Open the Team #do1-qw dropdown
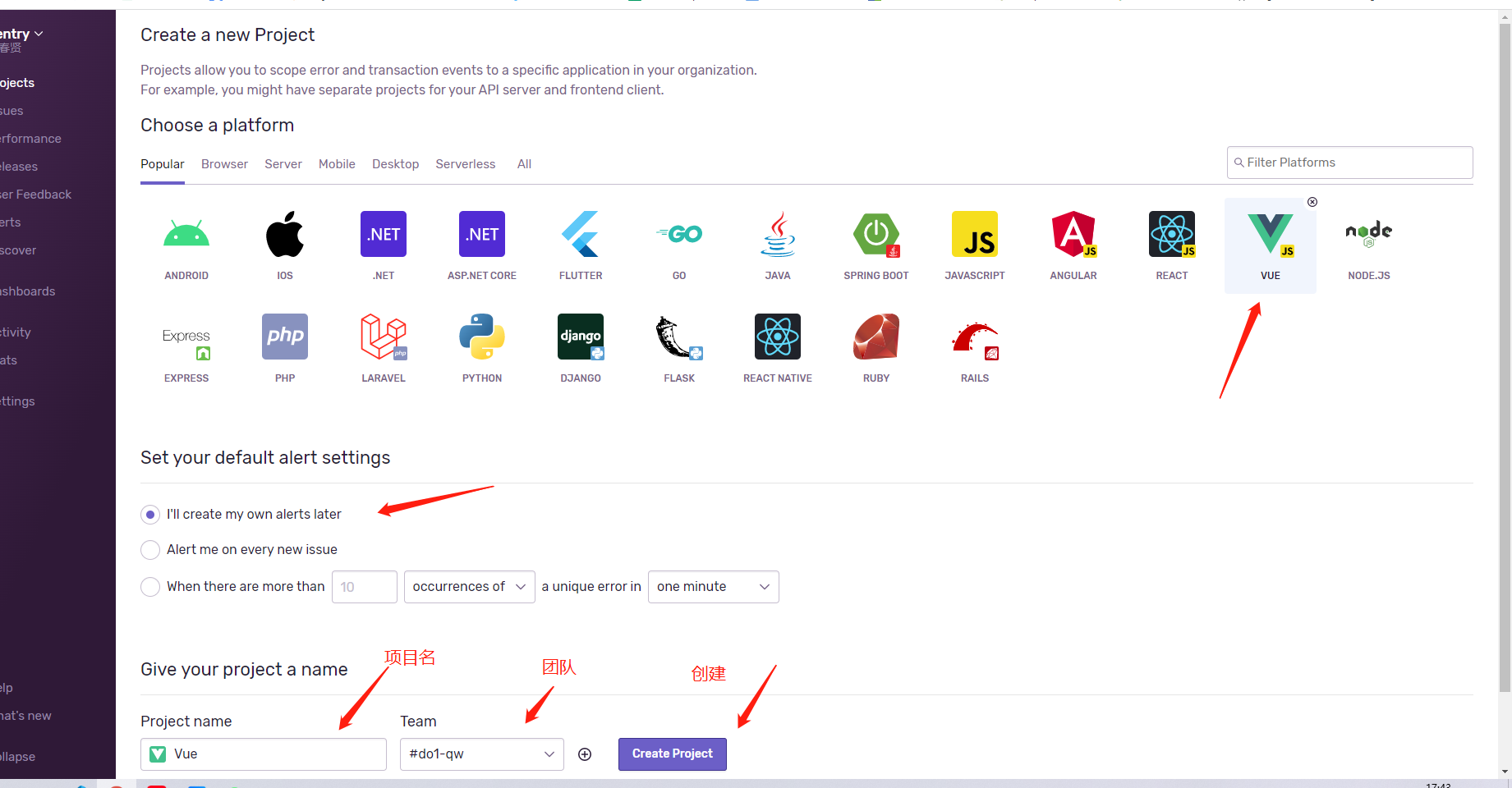 tap(482, 754)
